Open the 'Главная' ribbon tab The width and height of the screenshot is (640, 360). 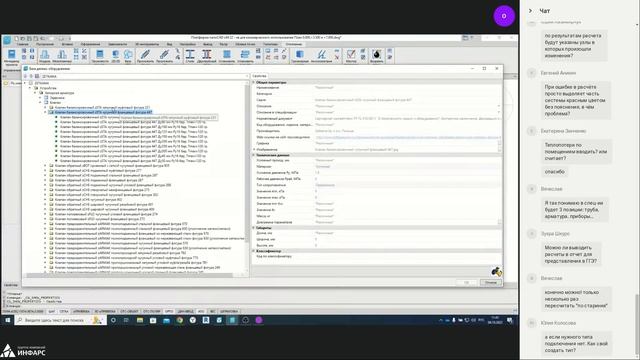22,44
